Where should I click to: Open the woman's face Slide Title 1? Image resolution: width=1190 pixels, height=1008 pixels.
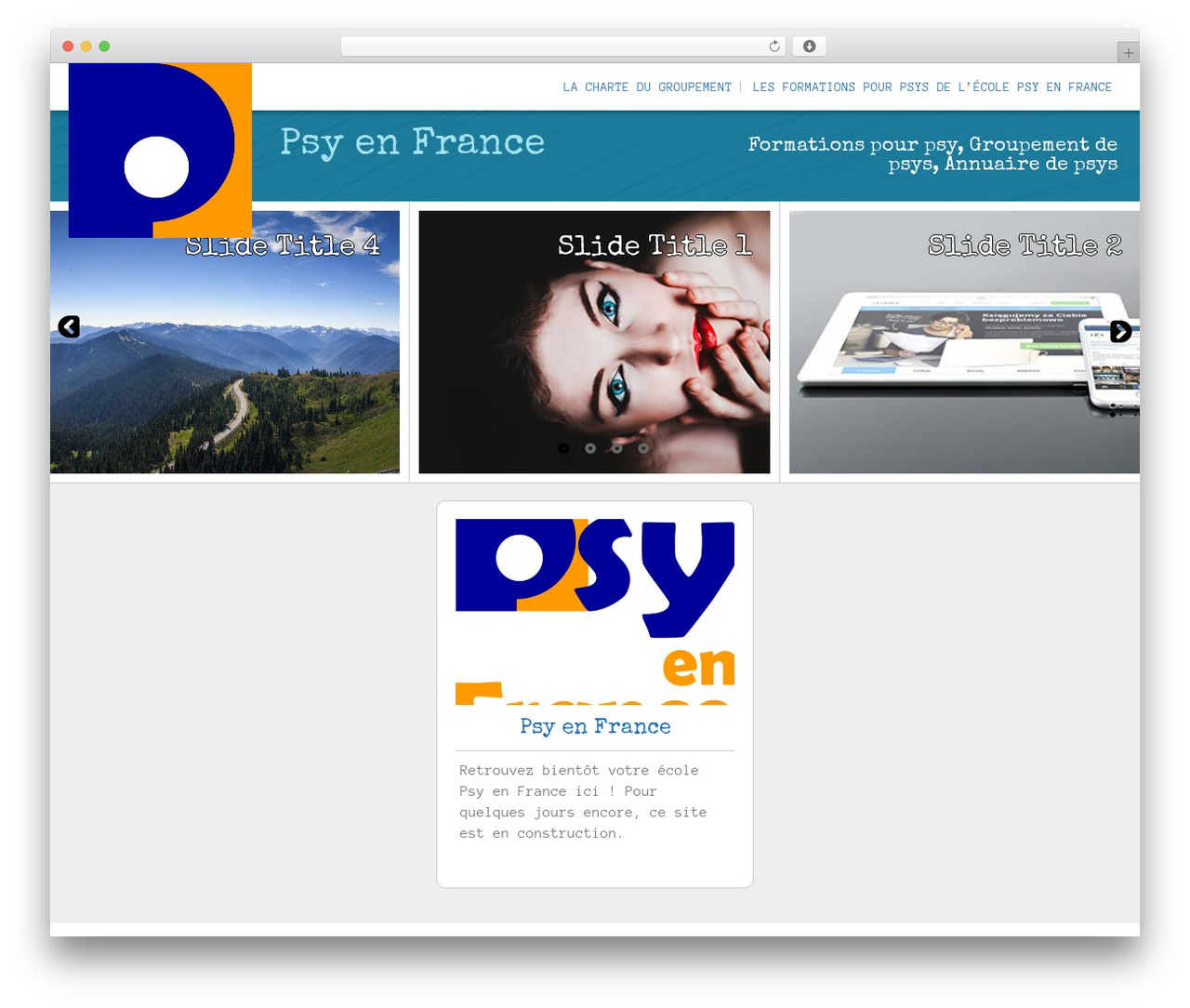(594, 342)
